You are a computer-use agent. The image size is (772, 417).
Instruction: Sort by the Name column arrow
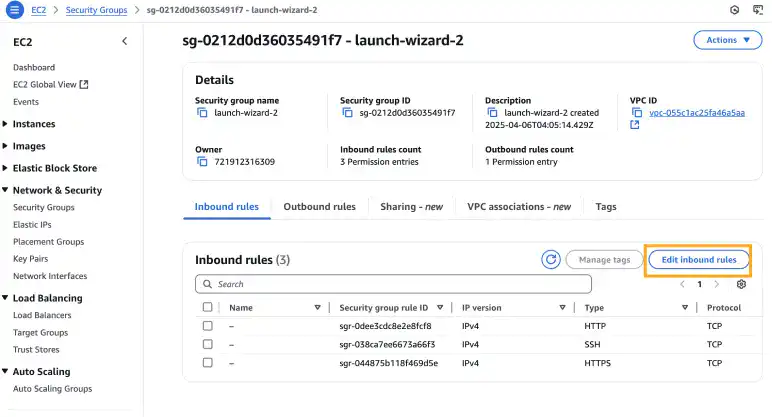pyautogui.click(x=318, y=308)
